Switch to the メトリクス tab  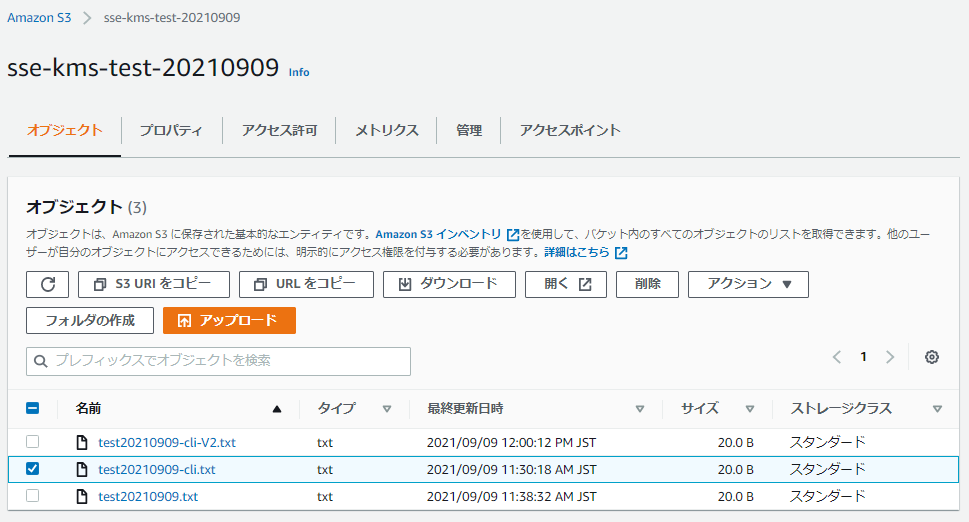(387, 130)
